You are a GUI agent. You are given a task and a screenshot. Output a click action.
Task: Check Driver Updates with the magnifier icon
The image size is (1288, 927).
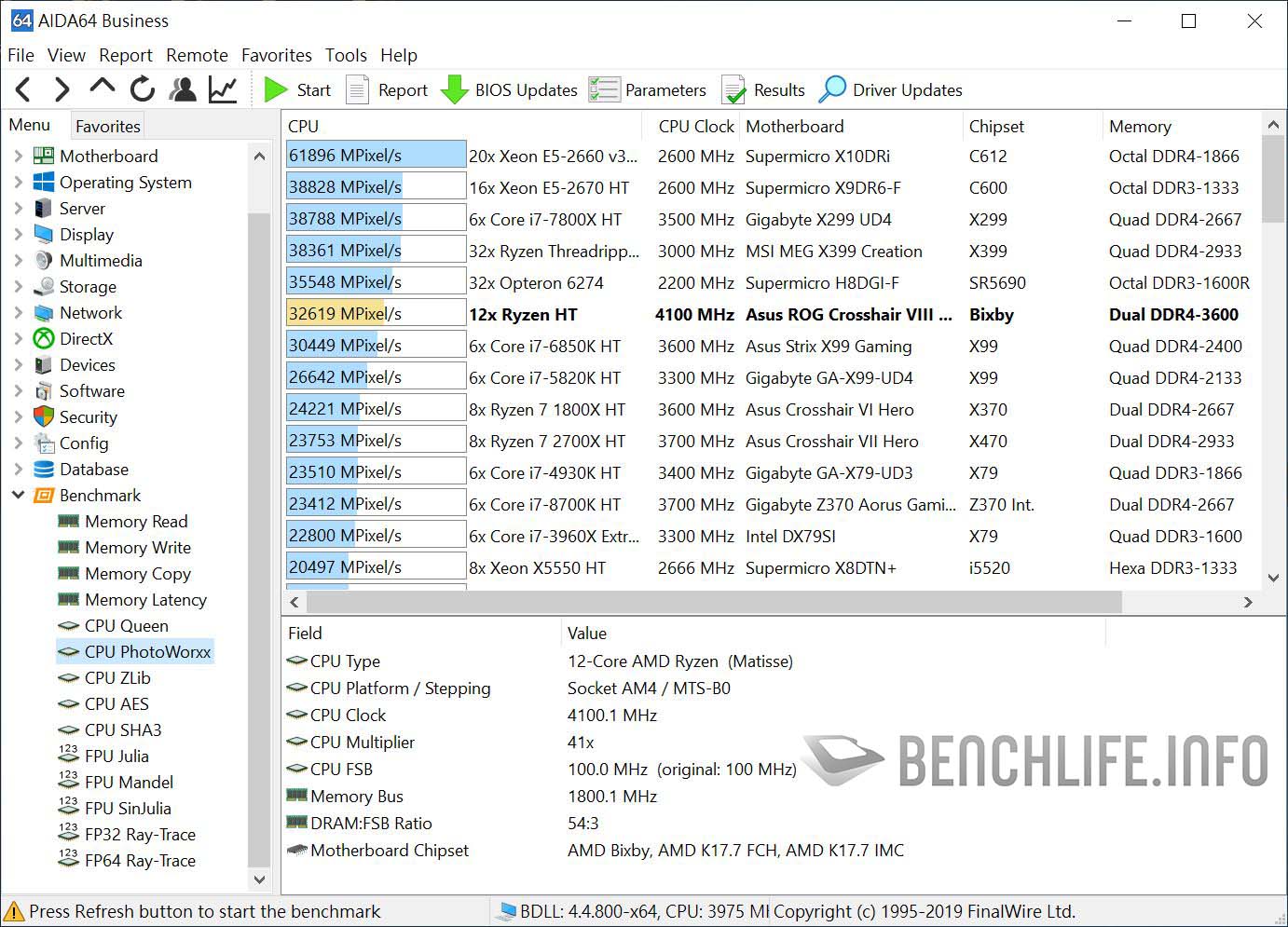click(832, 89)
